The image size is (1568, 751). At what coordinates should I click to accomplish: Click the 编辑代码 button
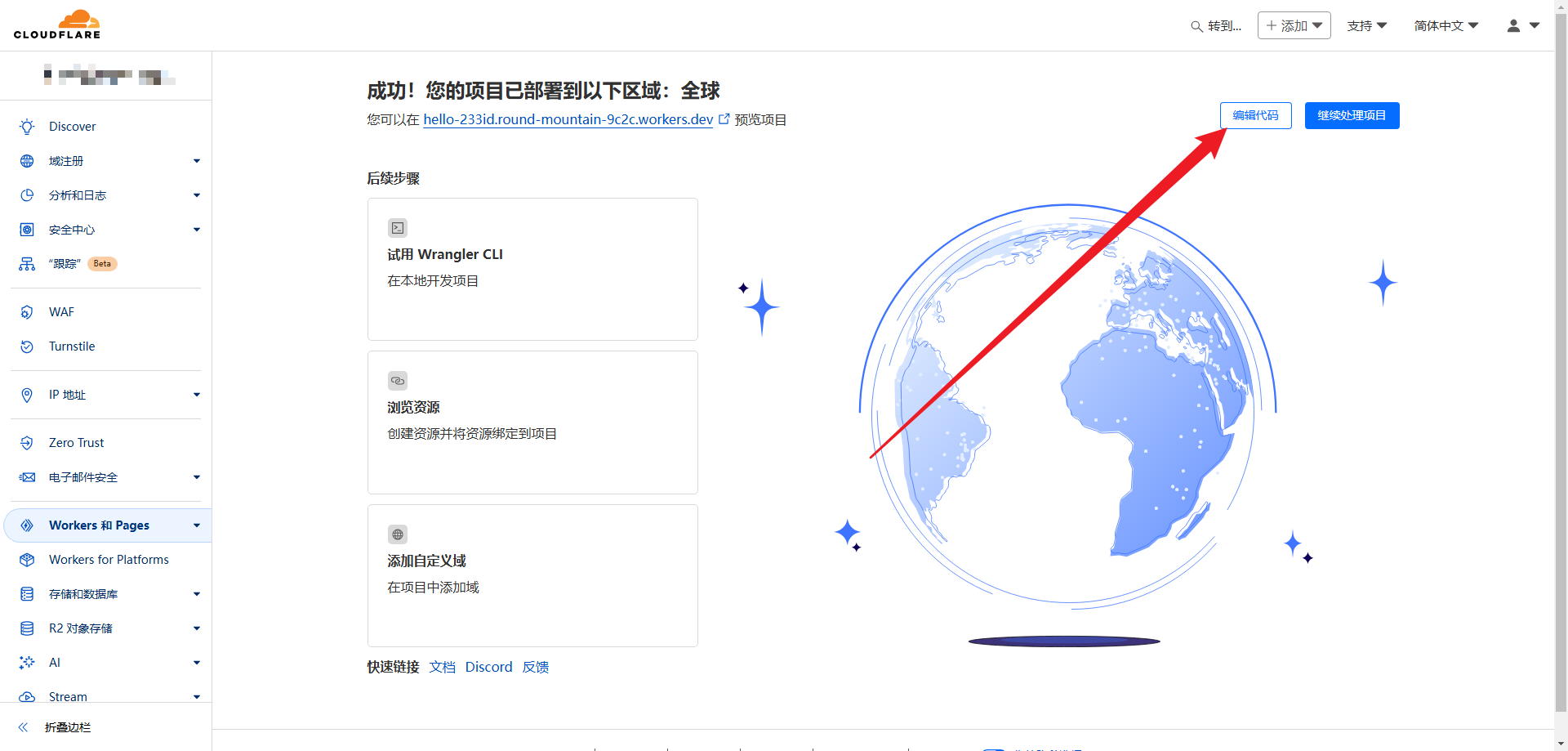point(1256,115)
